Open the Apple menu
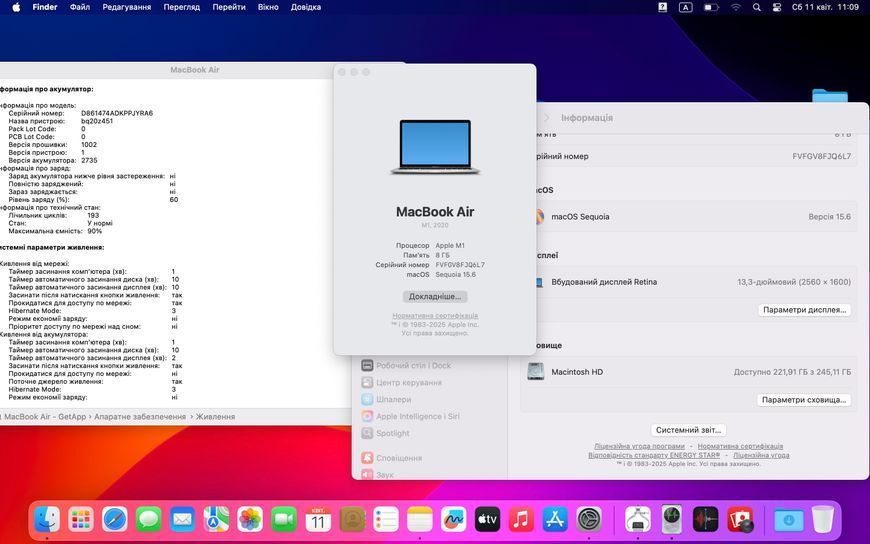The width and height of the screenshot is (870, 544). [16, 7]
